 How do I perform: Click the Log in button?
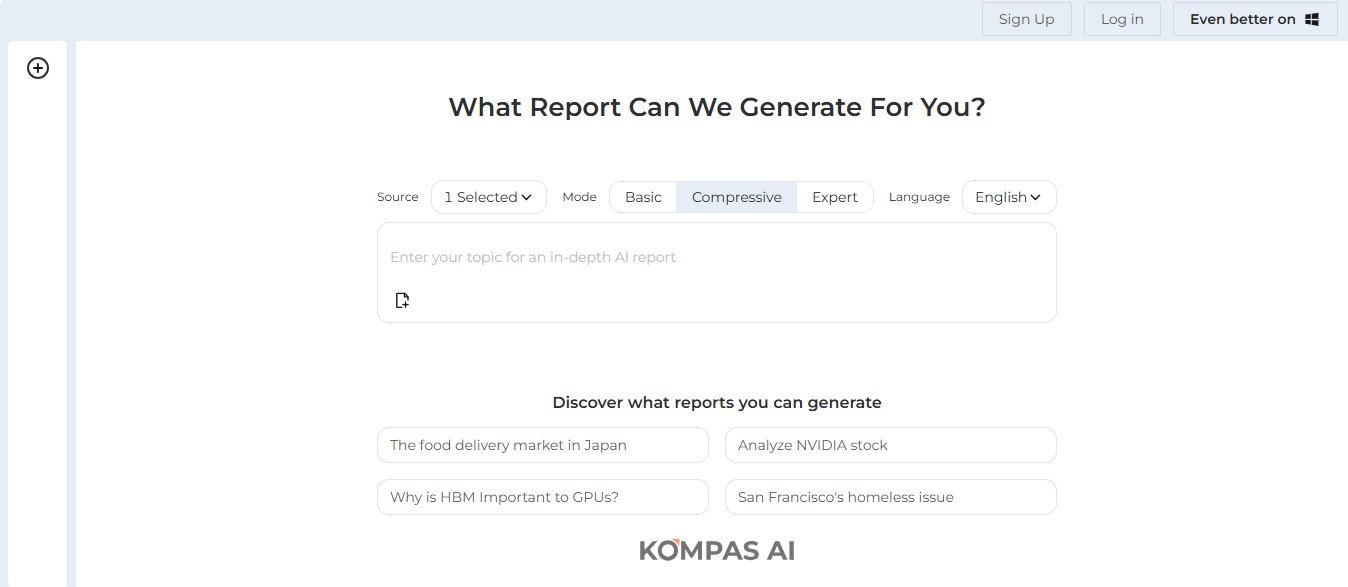(x=1121, y=19)
